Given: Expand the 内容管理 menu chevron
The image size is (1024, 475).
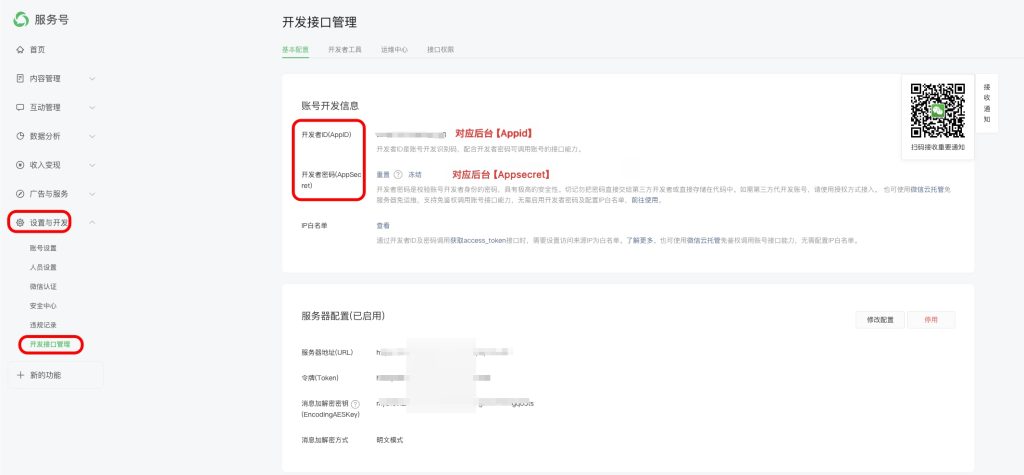Looking at the screenshot, I should (x=92, y=78).
